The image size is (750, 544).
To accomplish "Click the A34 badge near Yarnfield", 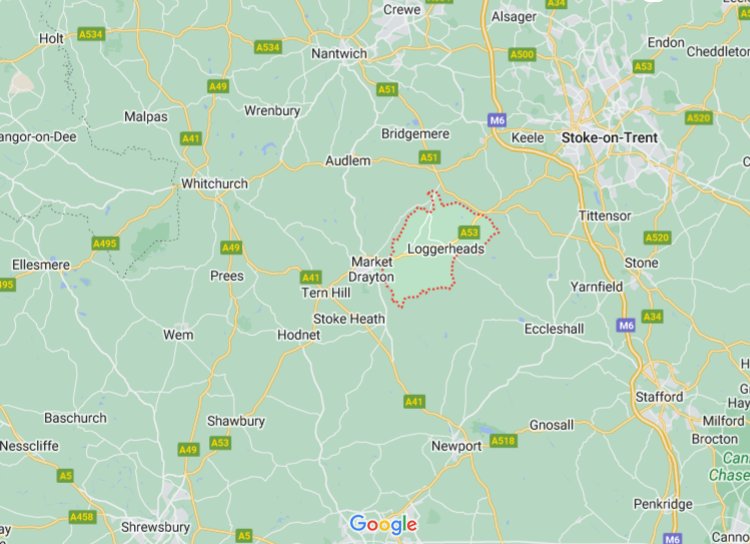I will (x=652, y=316).
